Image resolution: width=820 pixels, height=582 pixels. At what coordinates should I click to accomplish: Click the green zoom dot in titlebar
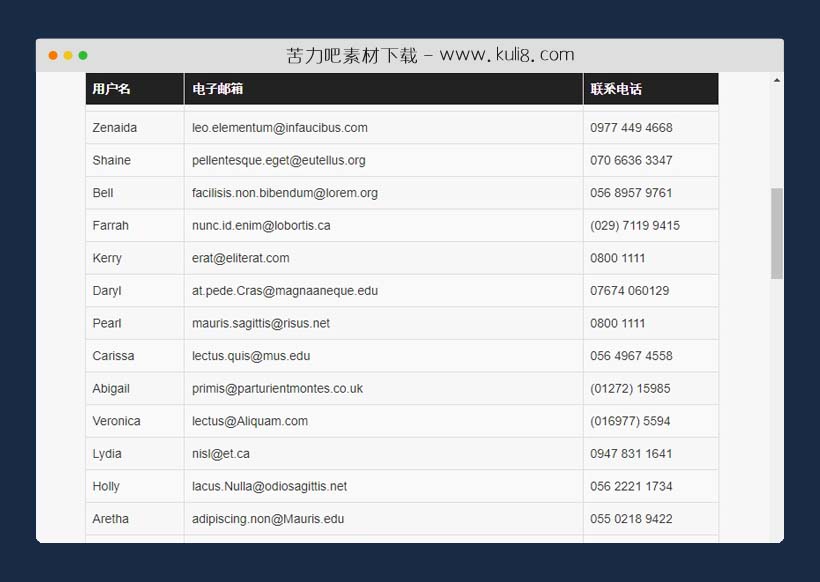85,55
